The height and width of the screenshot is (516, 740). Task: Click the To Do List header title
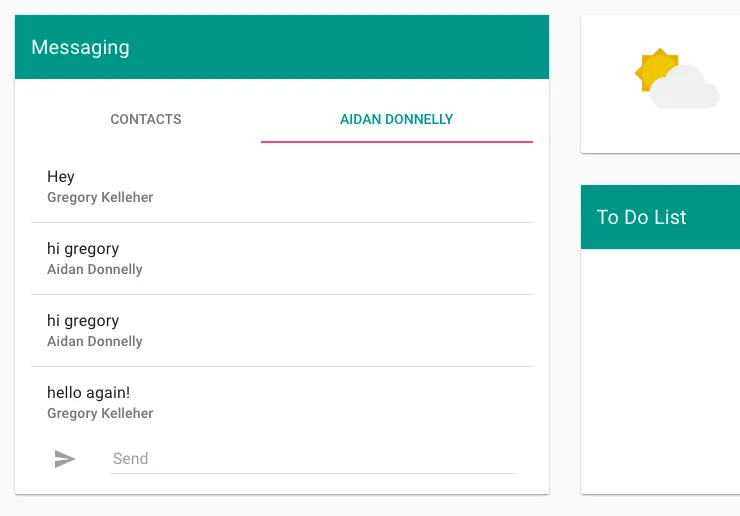click(641, 217)
